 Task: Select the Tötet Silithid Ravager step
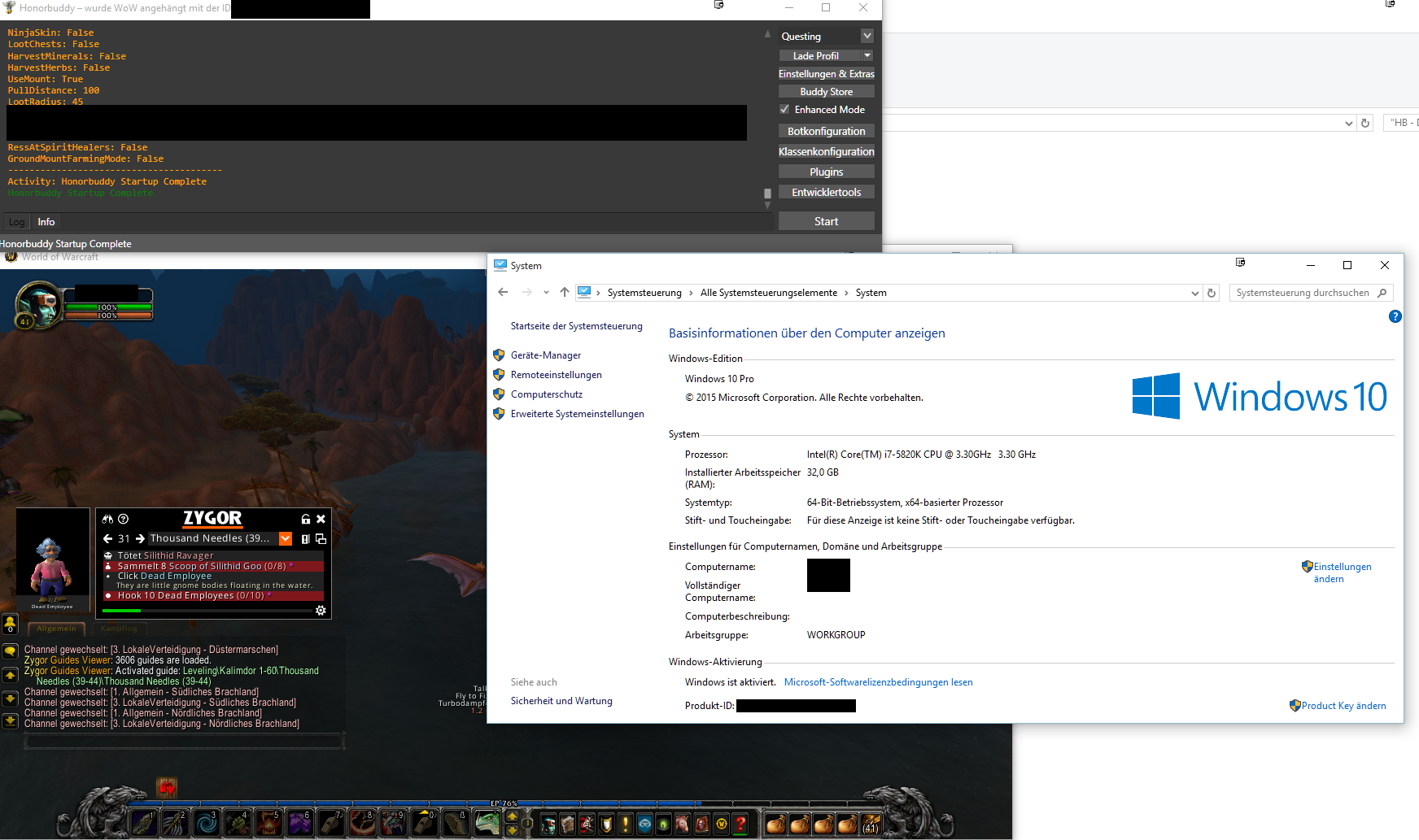(213, 555)
